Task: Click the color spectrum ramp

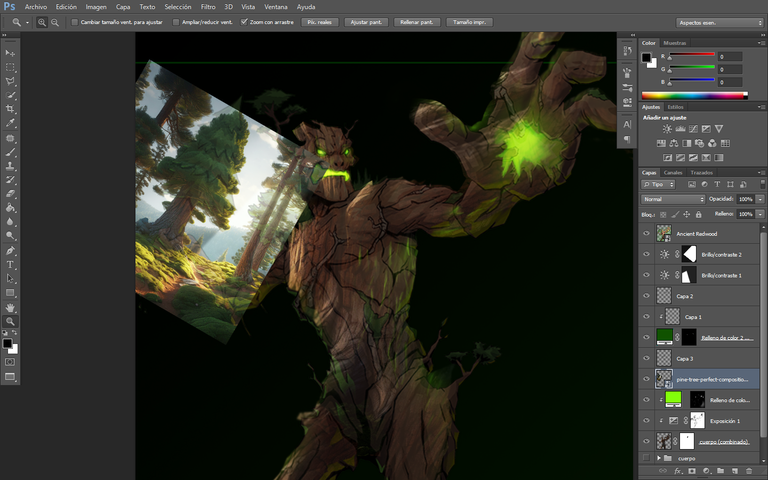Action: (695, 96)
